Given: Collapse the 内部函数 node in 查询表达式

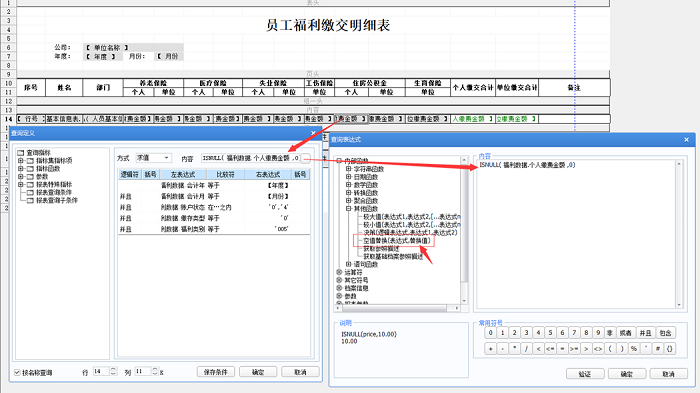Looking at the screenshot, I should coord(339,161).
